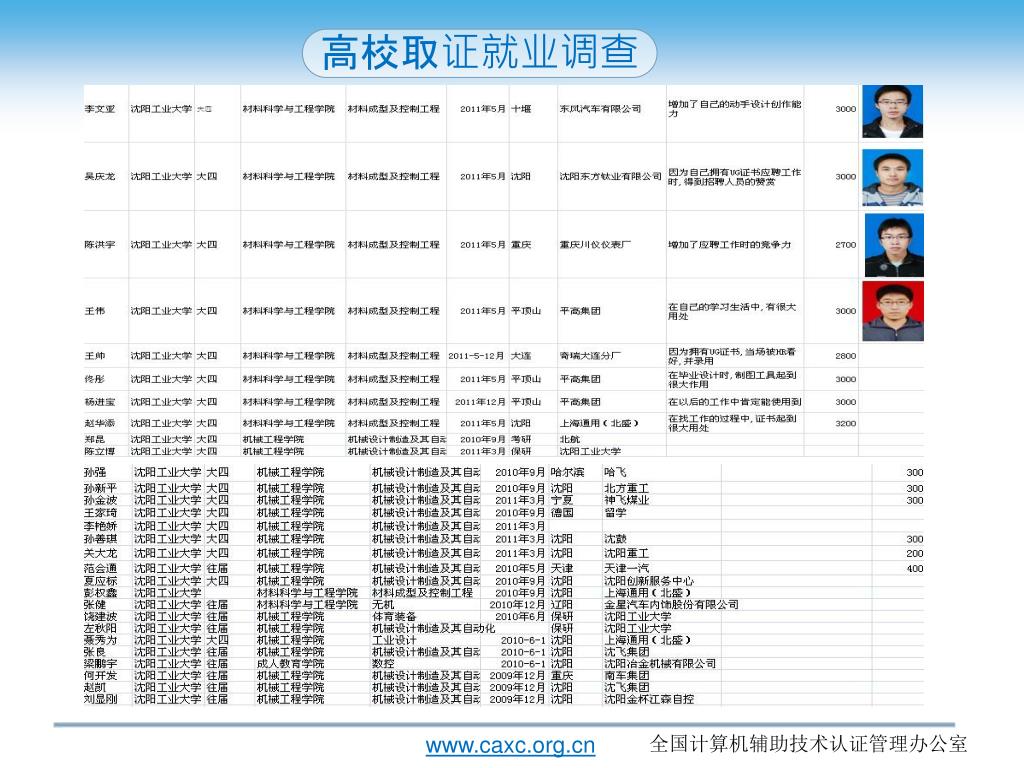
Task: Click the city cell 辽阳
Action: pyautogui.click(x=561, y=605)
